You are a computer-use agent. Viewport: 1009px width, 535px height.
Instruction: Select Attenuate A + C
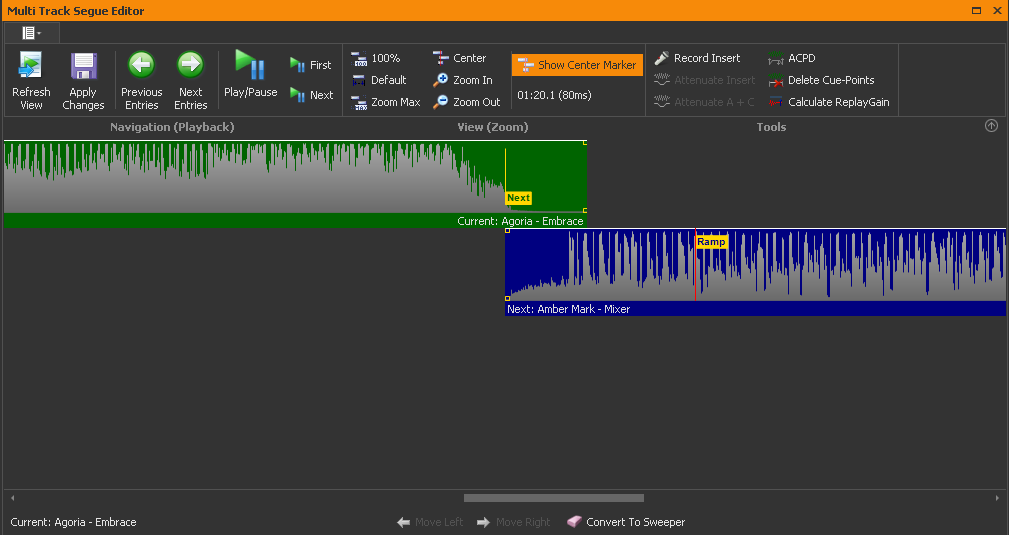pos(704,102)
